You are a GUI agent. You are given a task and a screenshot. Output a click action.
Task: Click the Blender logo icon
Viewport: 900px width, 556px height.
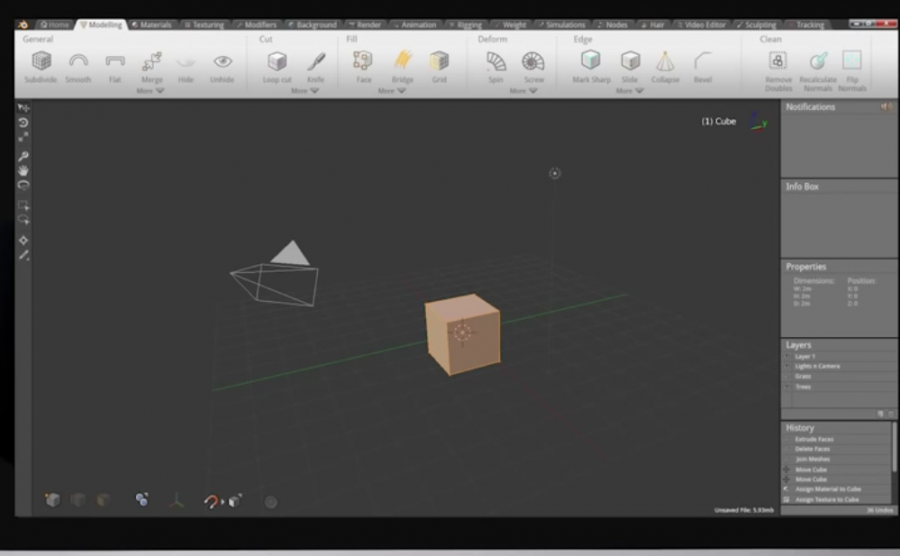(x=23, y=25)
